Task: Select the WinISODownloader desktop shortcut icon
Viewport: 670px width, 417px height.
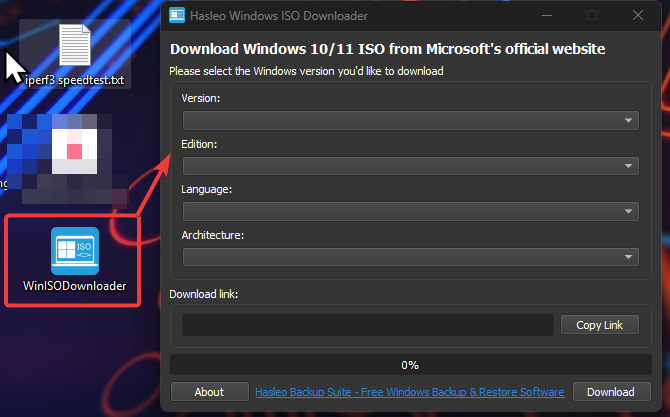Action: pos(75,255)
